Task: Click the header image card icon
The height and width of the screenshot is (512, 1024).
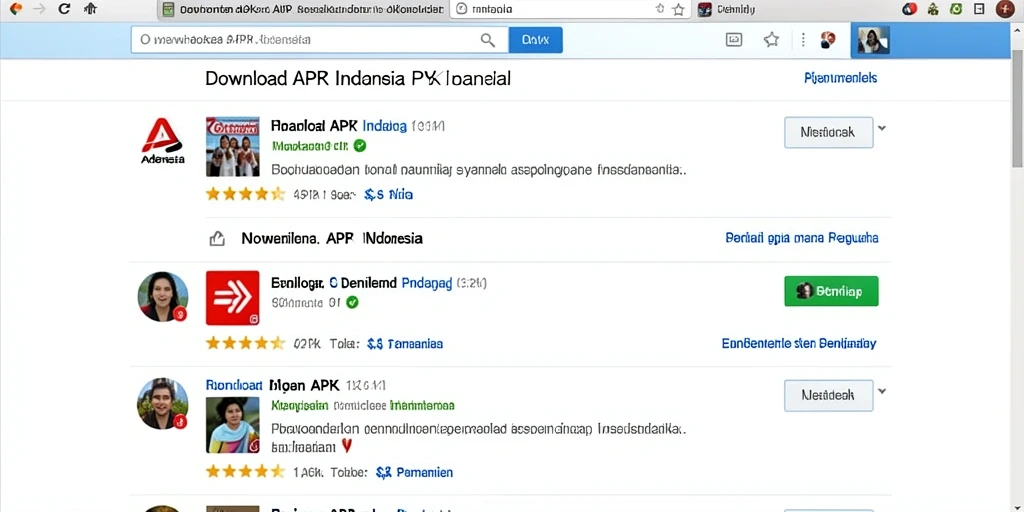Action: tap(734, 40)
